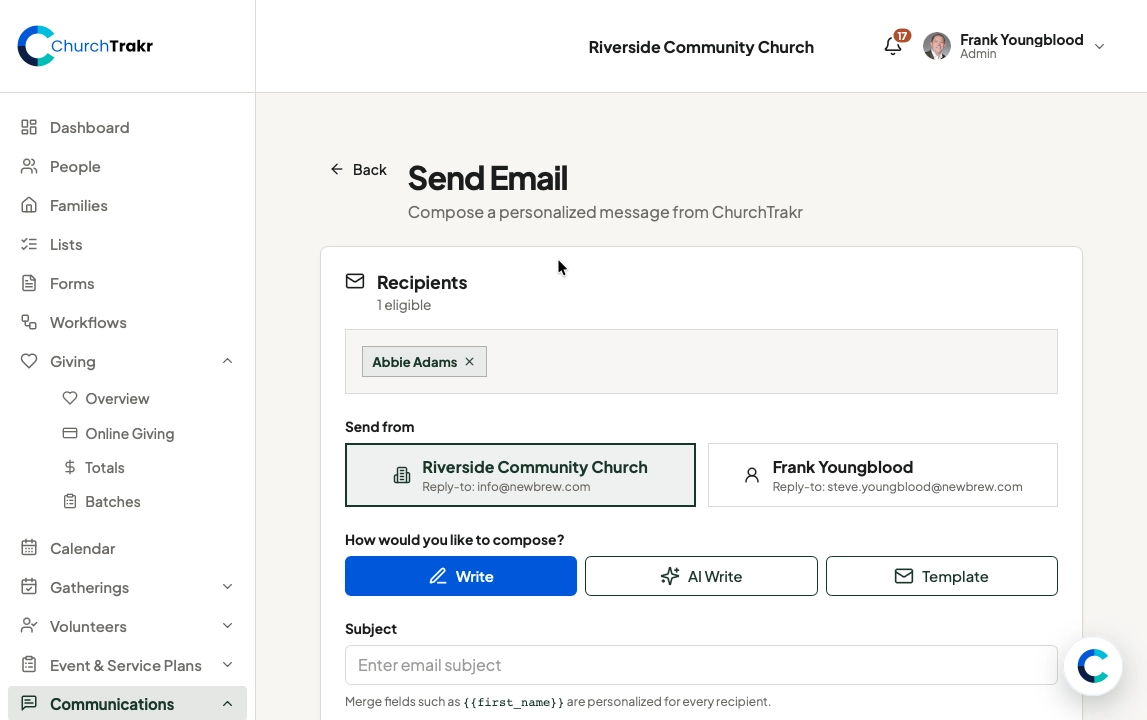Collapse the Giving submenu chevron
1147x720 pixels.
tap(227, 361)
